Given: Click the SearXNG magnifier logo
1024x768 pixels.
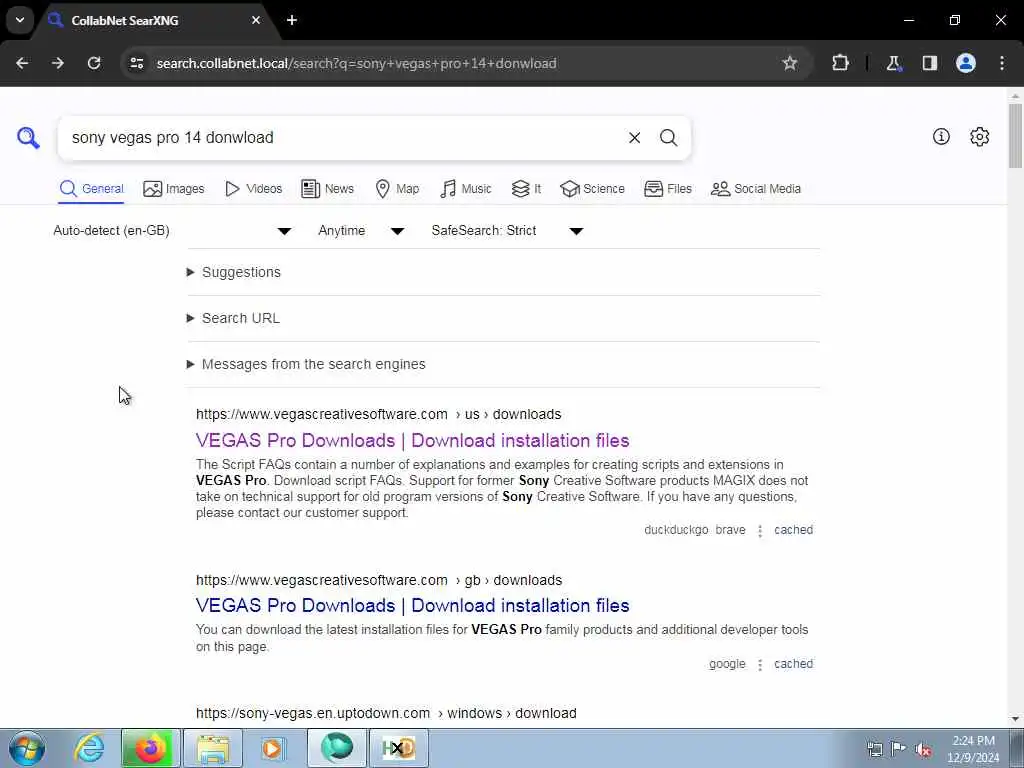Looking at the screenshot, I should click(28, 138).
